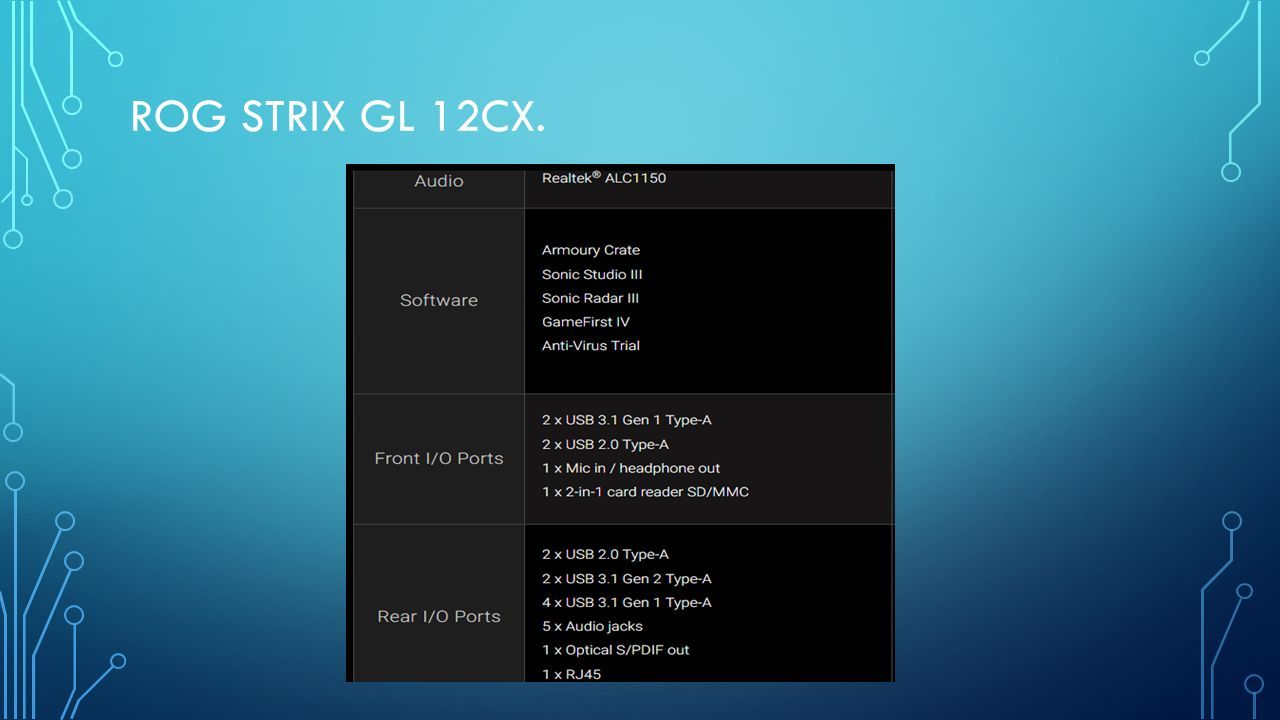Screen dimensions: 1280x720
Task: Click 5 x Audio jacks line
Action: click(592, 626)
